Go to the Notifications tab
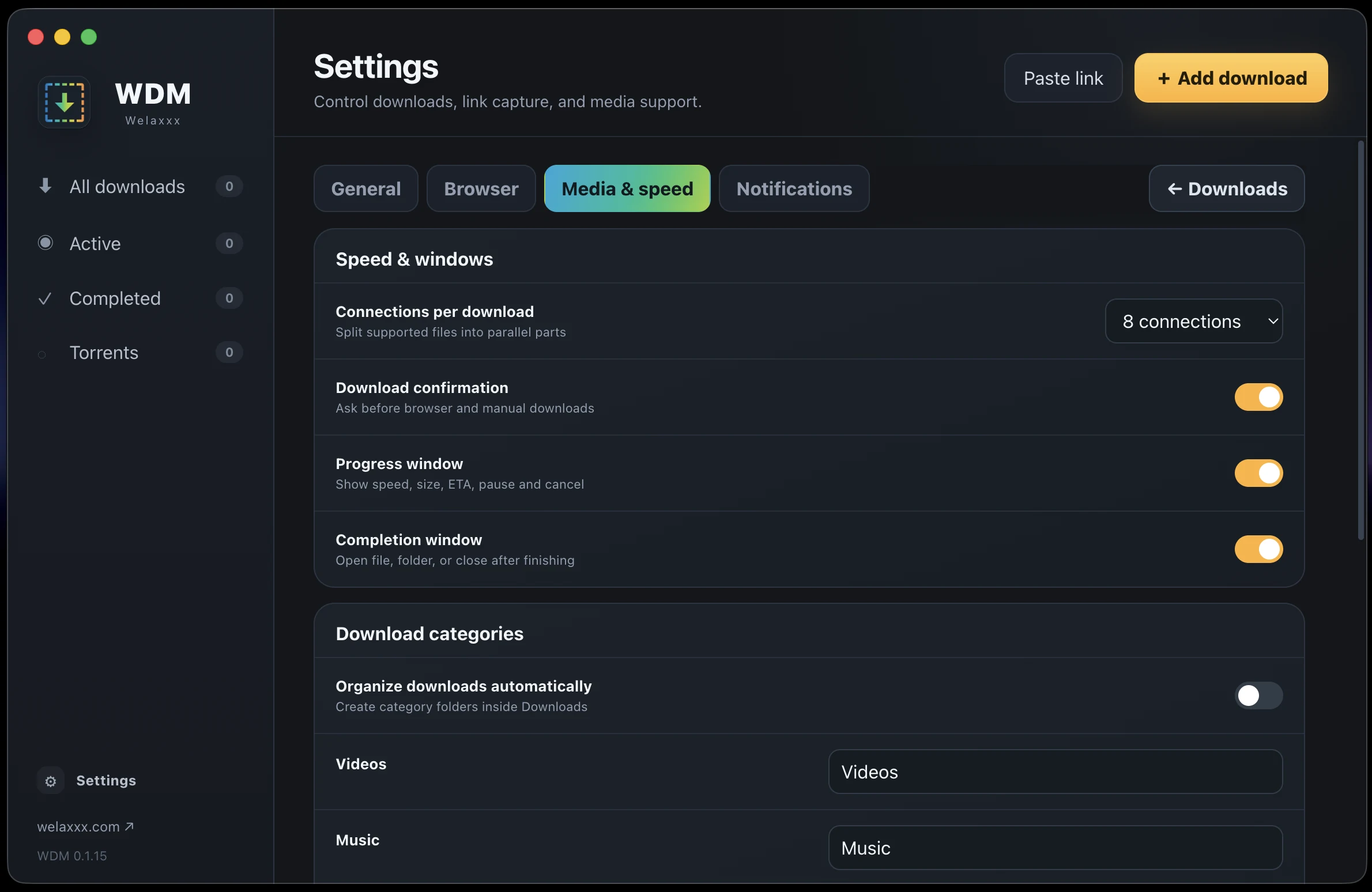The image size is (1372, 892). 794,188
